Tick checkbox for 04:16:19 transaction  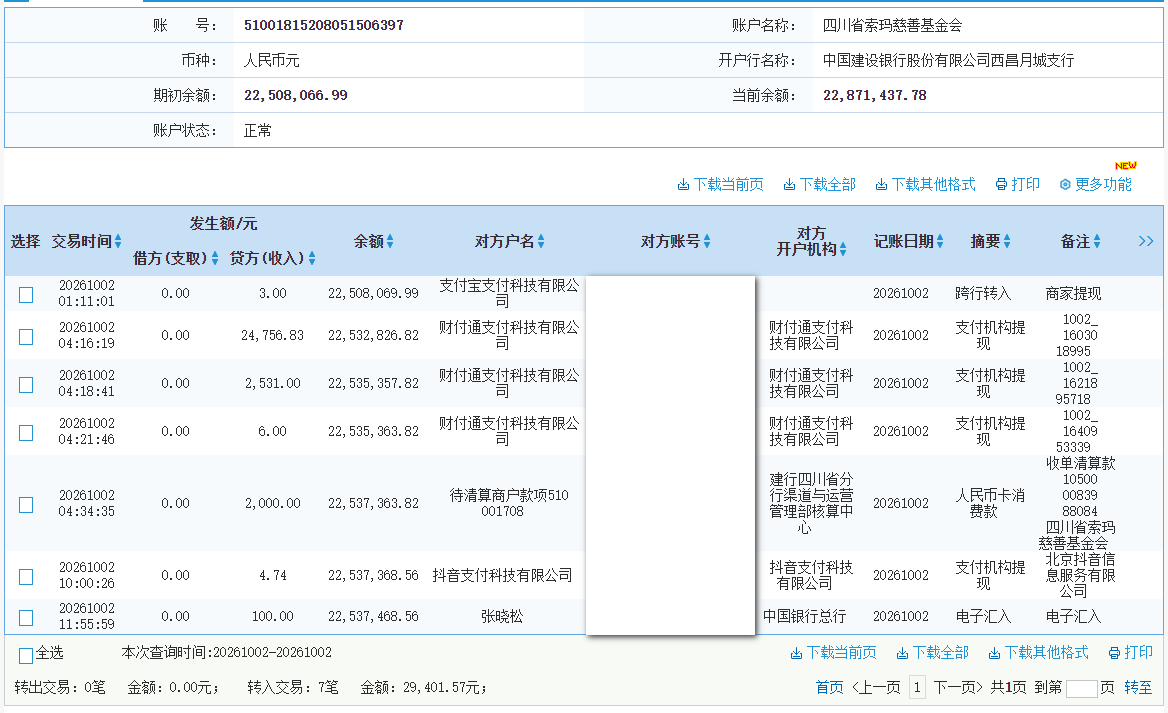click(x=26, y=337)
